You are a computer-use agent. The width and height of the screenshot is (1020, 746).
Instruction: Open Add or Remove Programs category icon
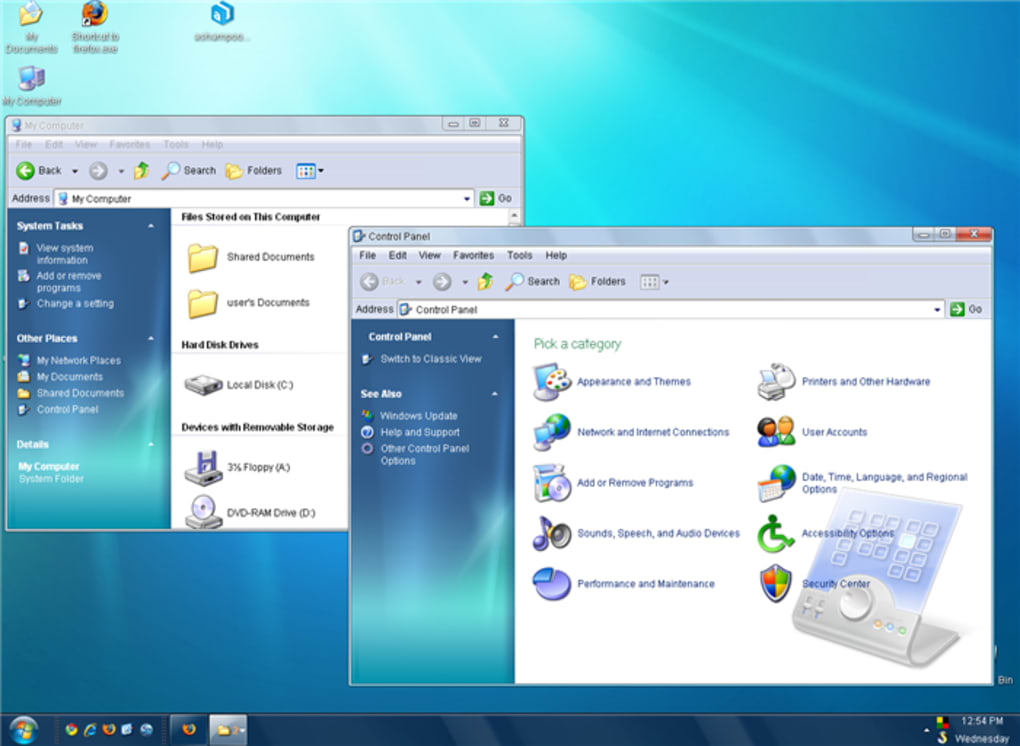[x=552, y=483]
